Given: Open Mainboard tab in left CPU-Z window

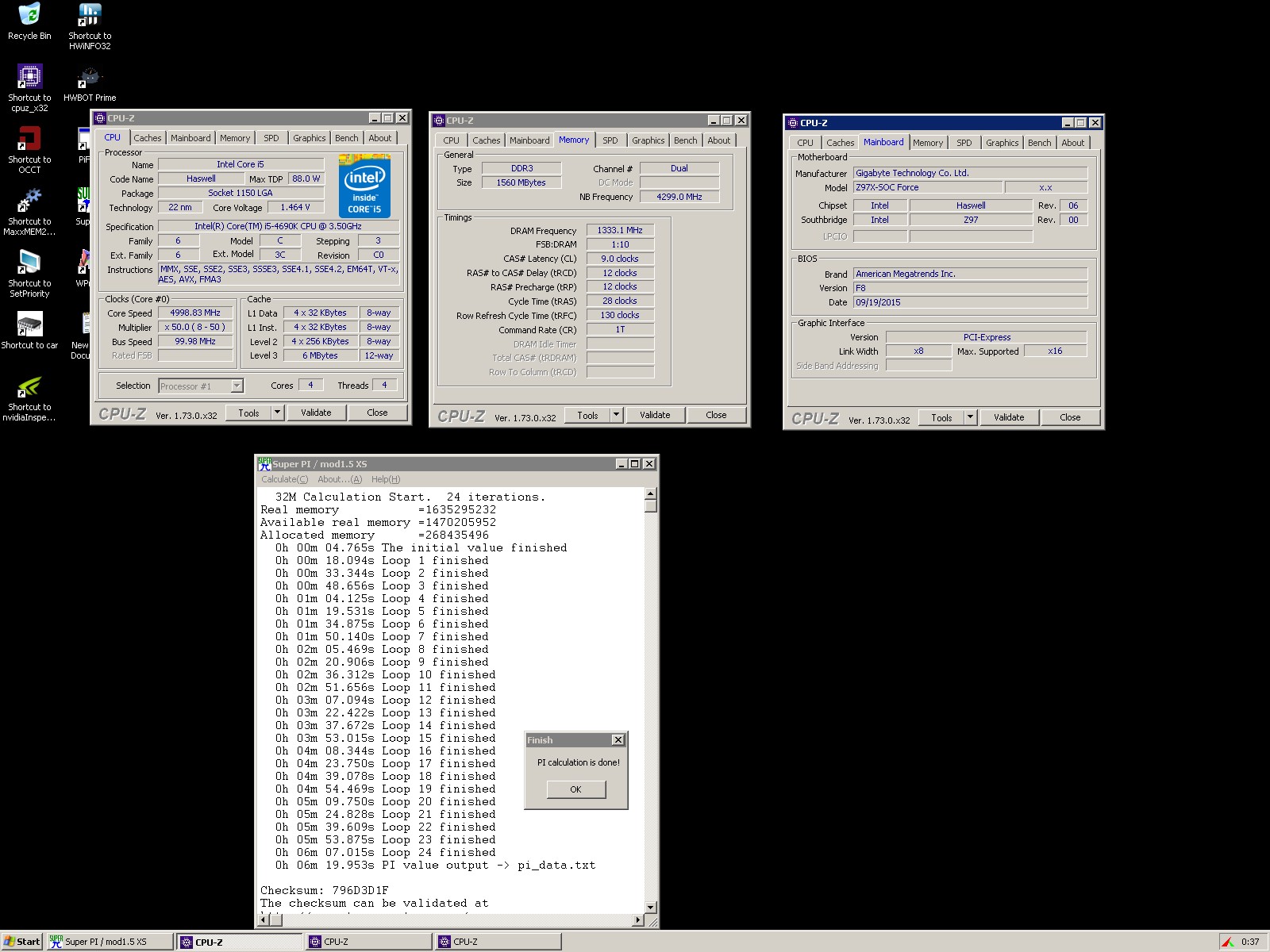Looking at the screenshot, I should [x=190, y=138].
